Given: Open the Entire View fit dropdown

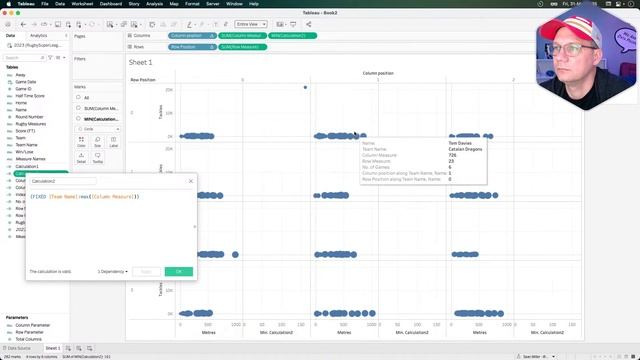Looking at the screenshot, I should tap(251, 24).
